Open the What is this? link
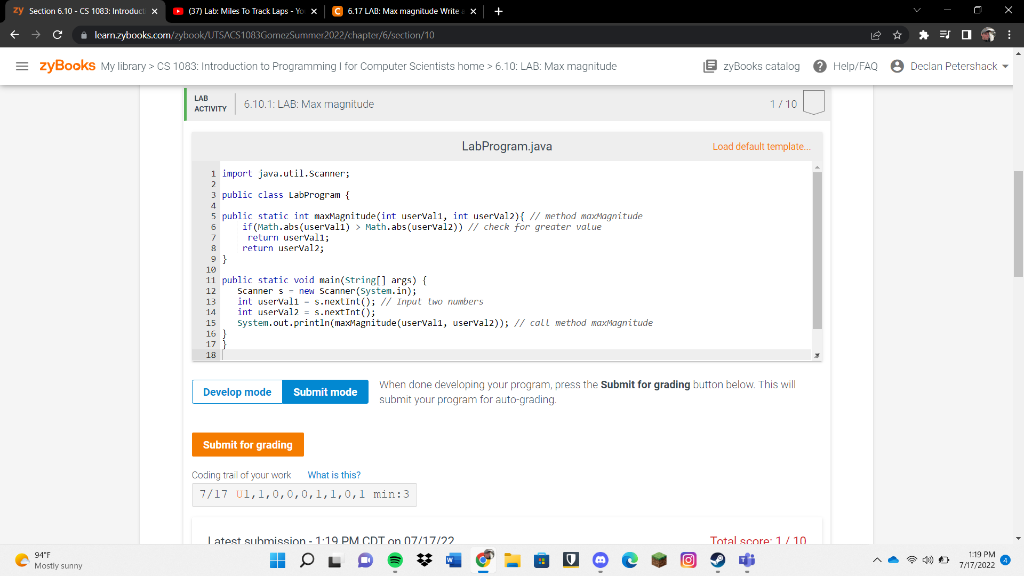The height and width of the screenshot is (576, 1024). [334, 475]
